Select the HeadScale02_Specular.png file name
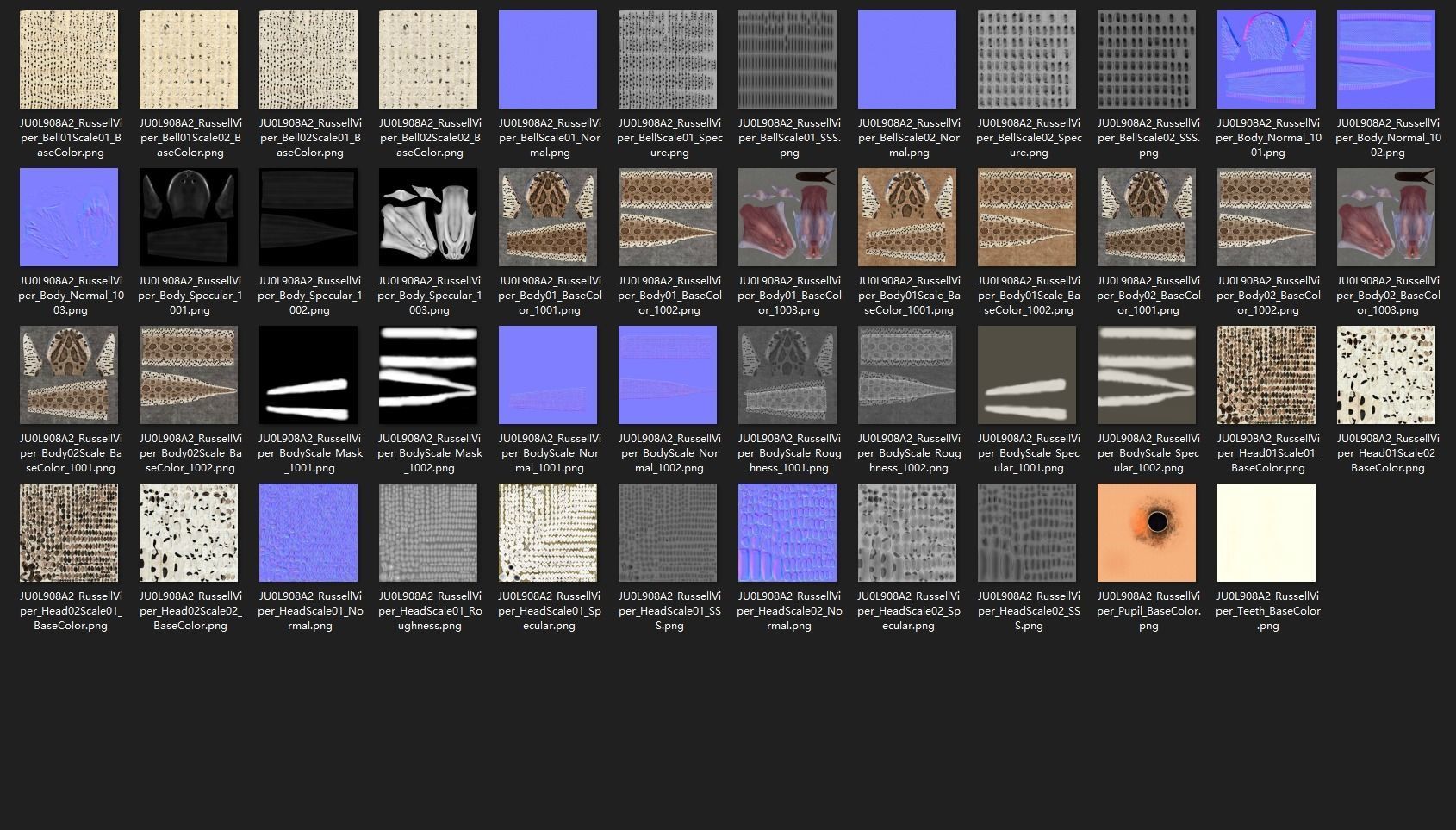This screenshot has height=830, width=1456. click(x=907, y=611)
